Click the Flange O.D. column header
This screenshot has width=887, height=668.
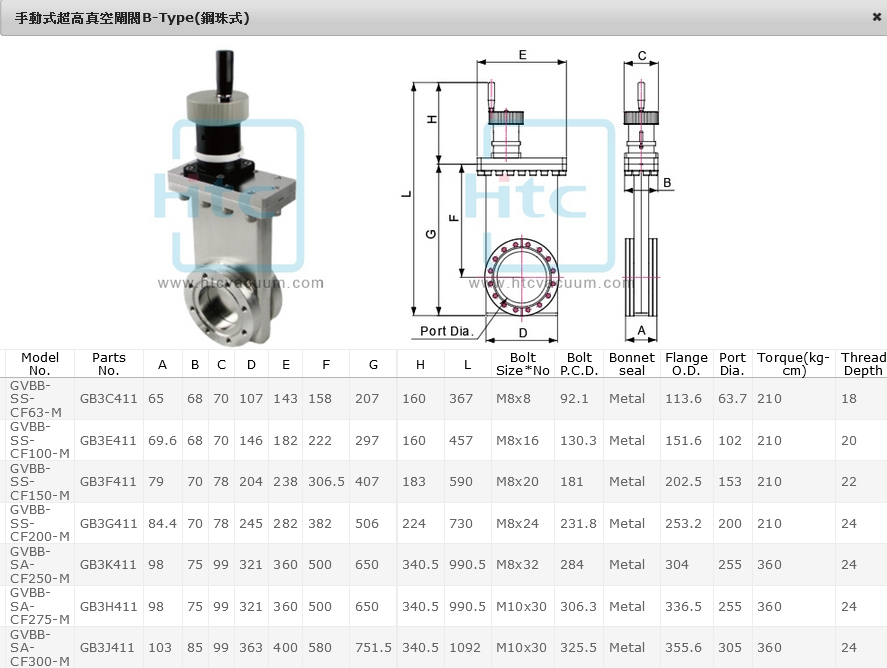[686, 364]
